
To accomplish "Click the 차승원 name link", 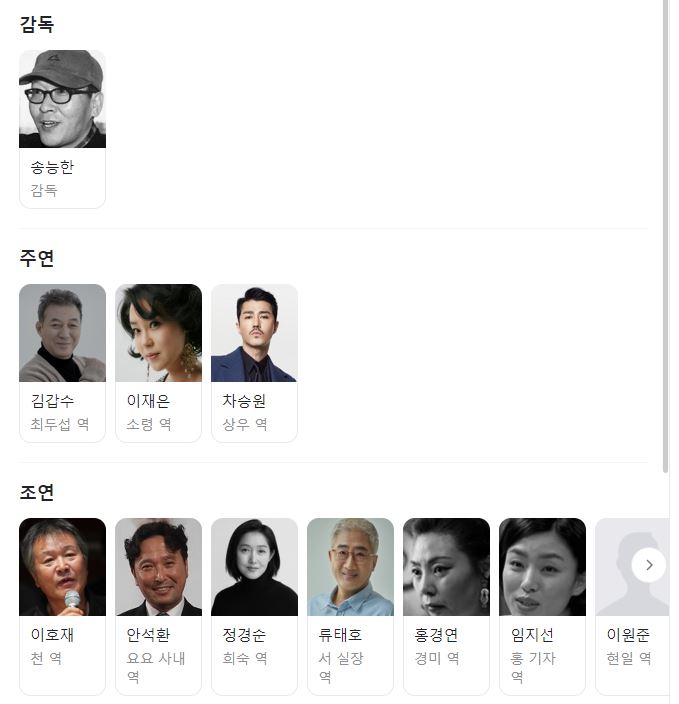I will click(244, 401).
